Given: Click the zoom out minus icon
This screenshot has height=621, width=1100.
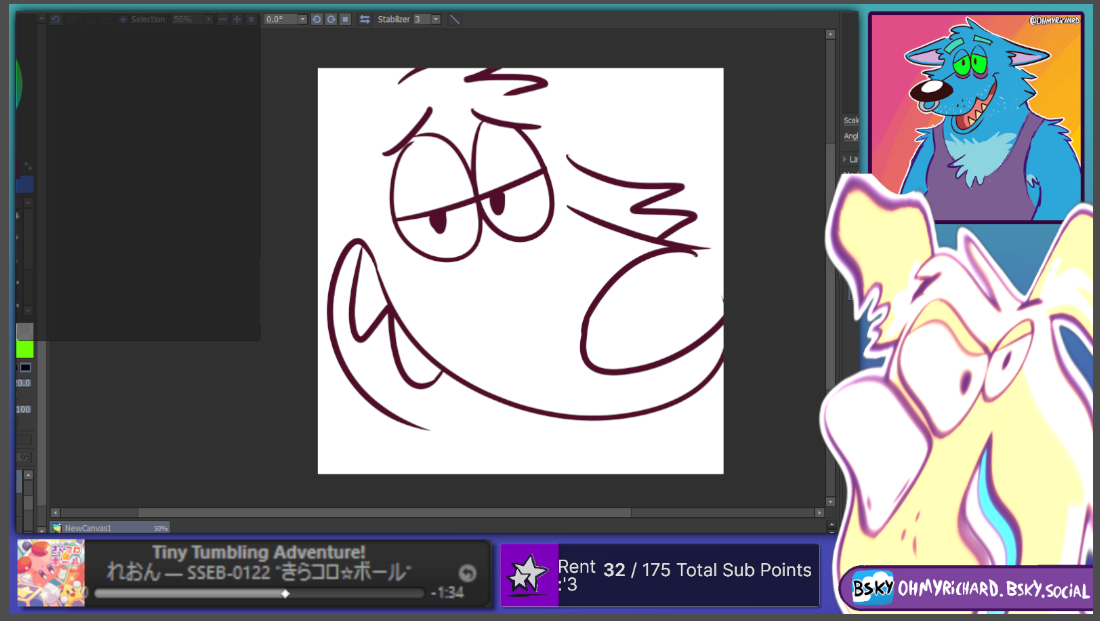Looking at the screenshot, I should click(x=222, y=19).
